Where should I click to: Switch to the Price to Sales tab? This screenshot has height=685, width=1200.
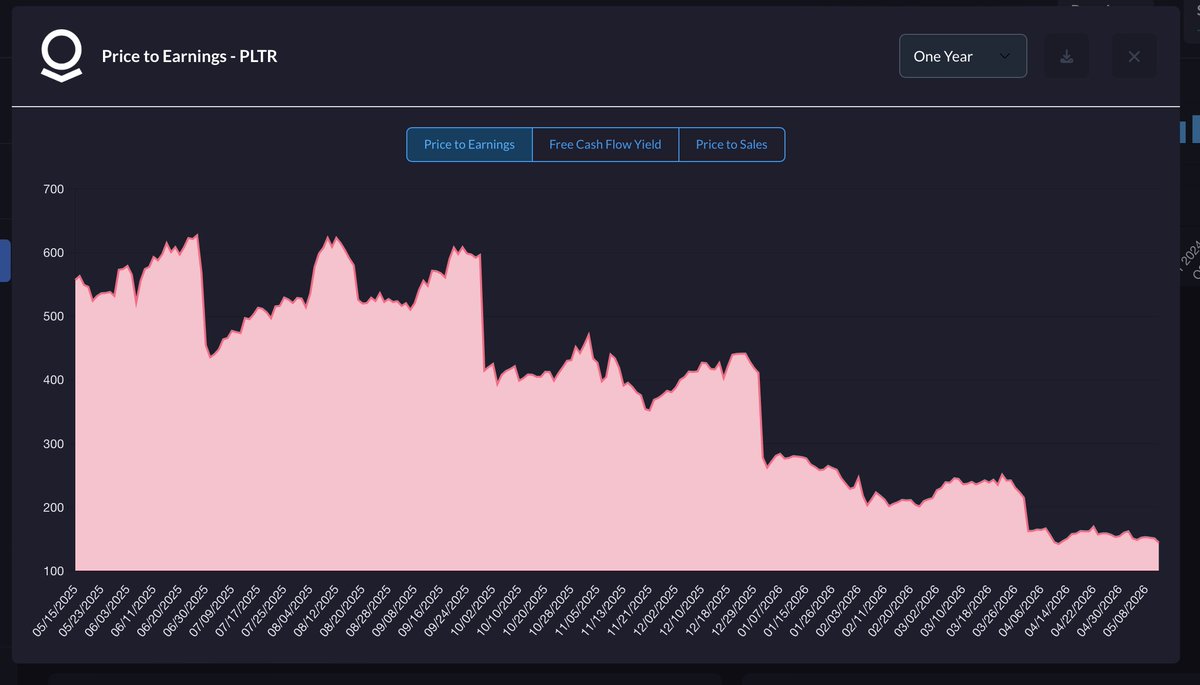click(x=732, y=145)
